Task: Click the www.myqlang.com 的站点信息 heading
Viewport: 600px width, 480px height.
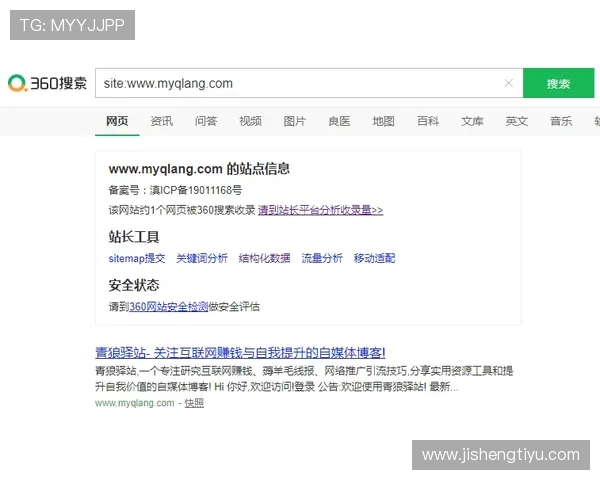Action: point(199,169)
